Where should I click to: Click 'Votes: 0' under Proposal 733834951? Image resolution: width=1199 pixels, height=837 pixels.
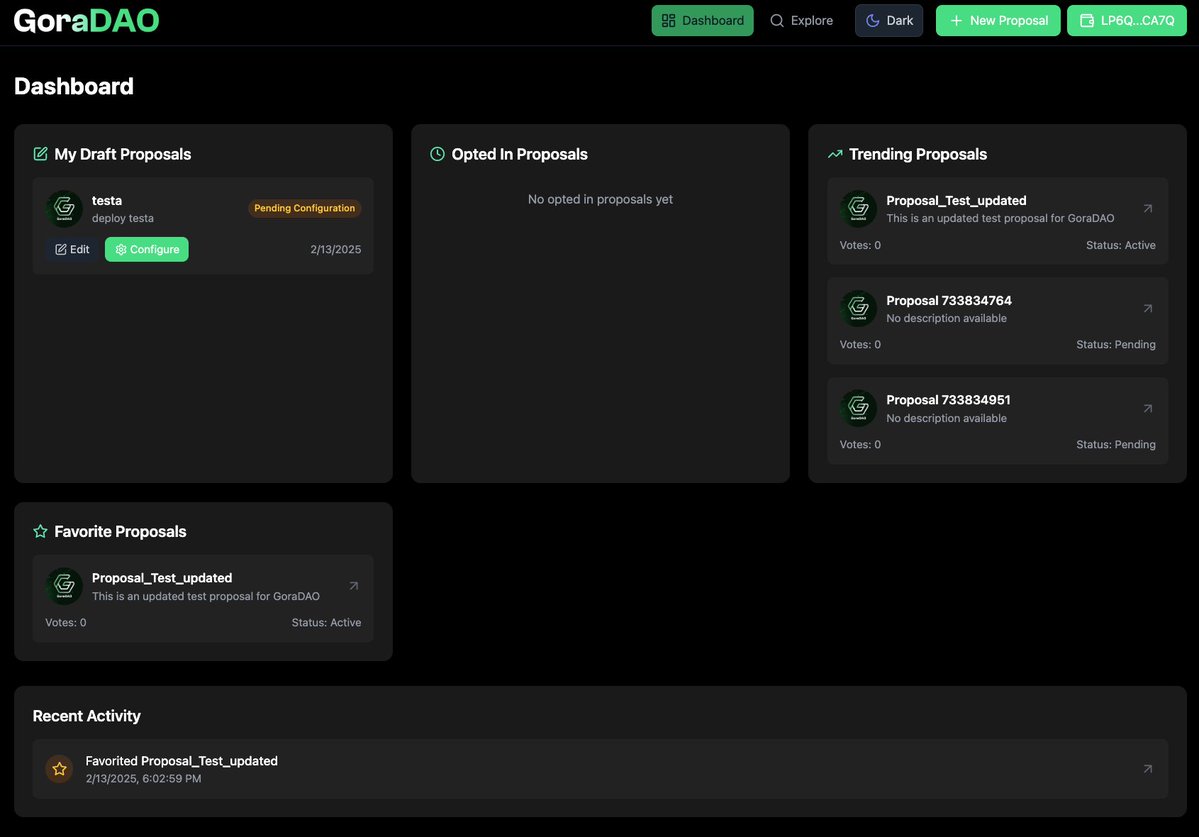(x=860, y=445)
